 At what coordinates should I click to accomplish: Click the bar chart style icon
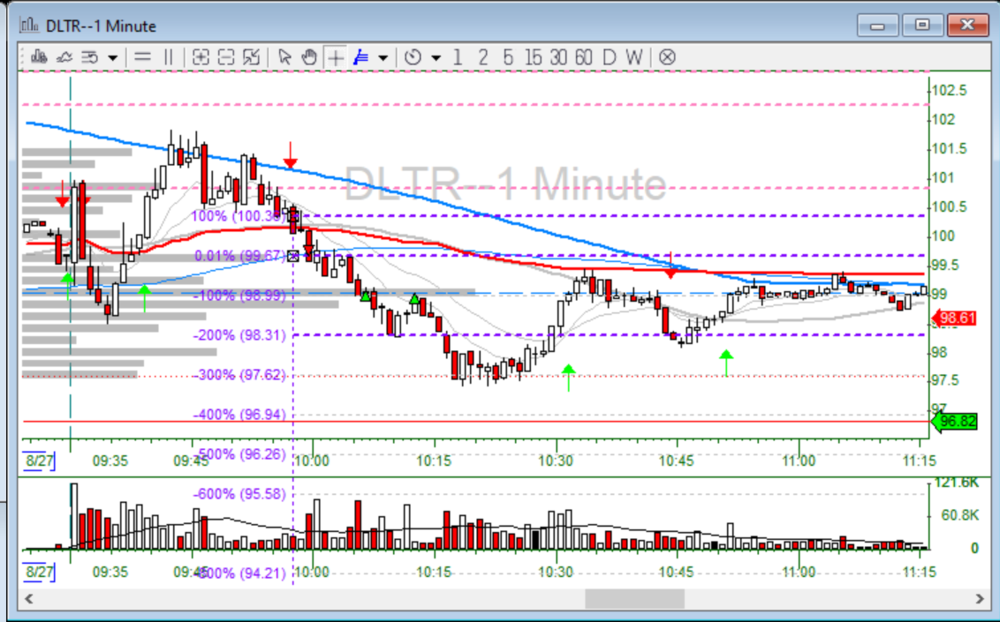coord(39,57)
